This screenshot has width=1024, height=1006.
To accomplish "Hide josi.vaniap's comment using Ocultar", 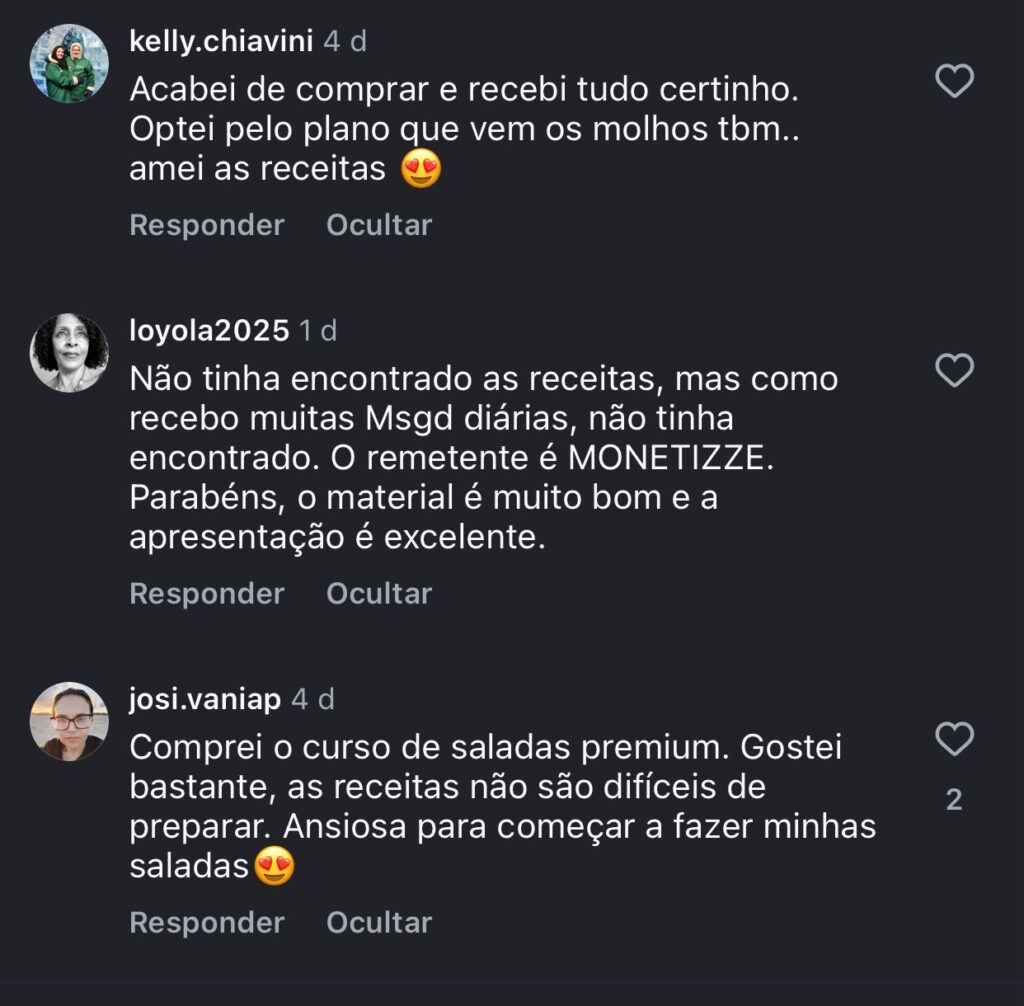I will [x=379, y=922].
